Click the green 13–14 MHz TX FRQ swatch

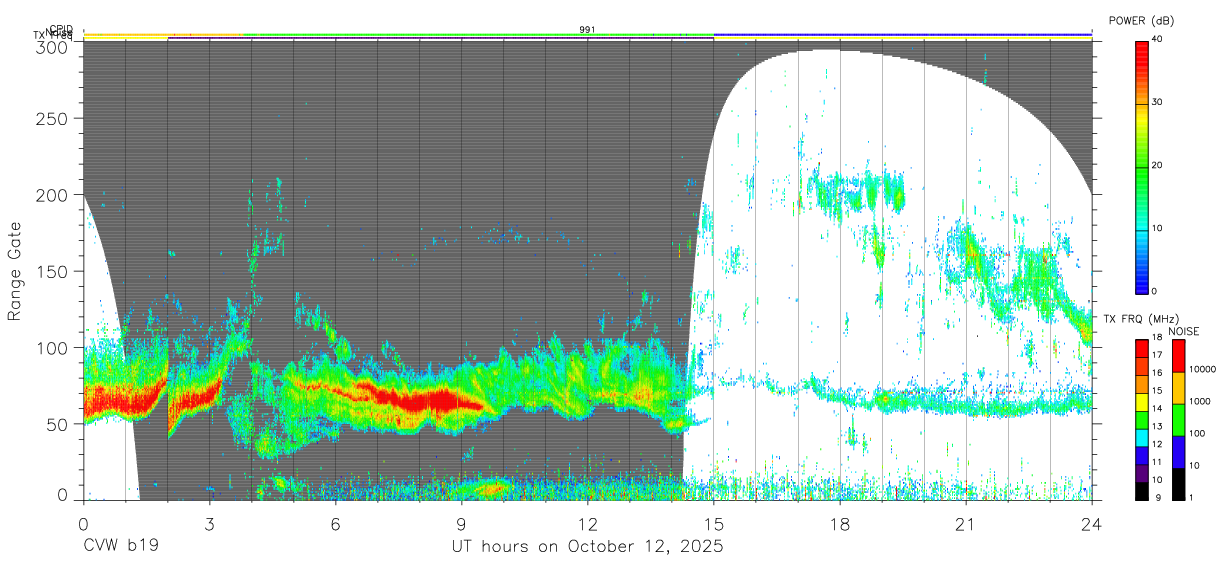coord(1142,420)
